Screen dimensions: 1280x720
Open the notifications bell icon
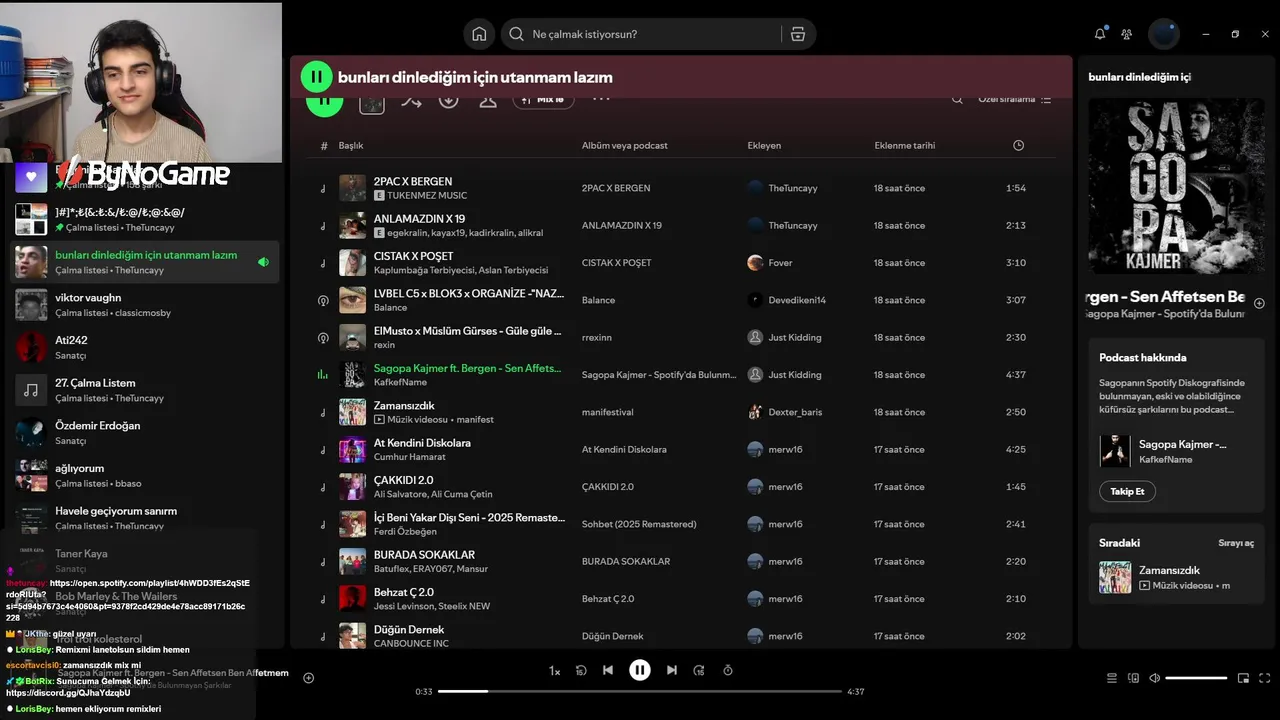pyautogui.click(x=1100, y=34)
